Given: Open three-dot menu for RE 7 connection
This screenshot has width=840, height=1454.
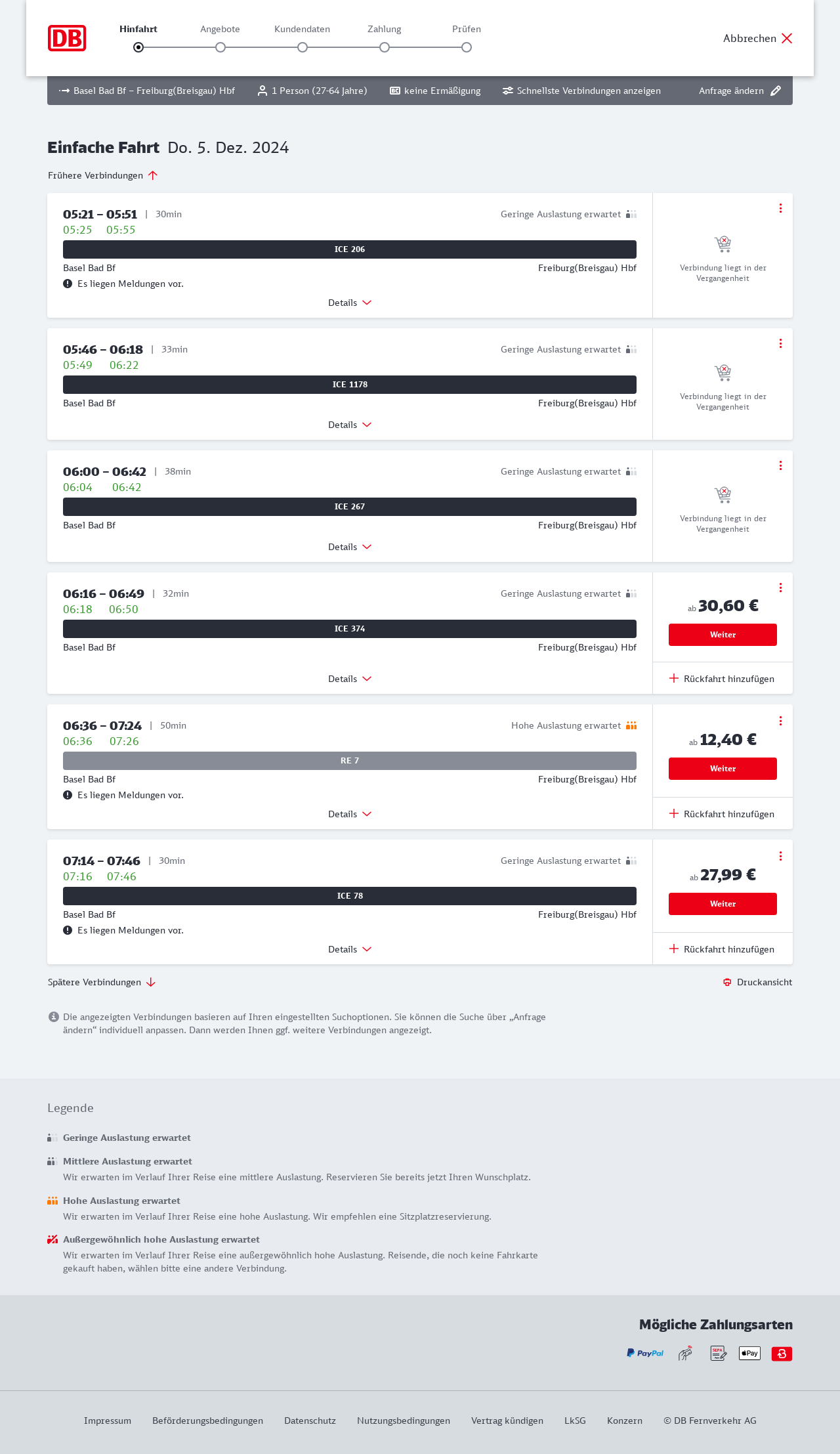Looking at the screenshot, I should [x=780, y=721].
